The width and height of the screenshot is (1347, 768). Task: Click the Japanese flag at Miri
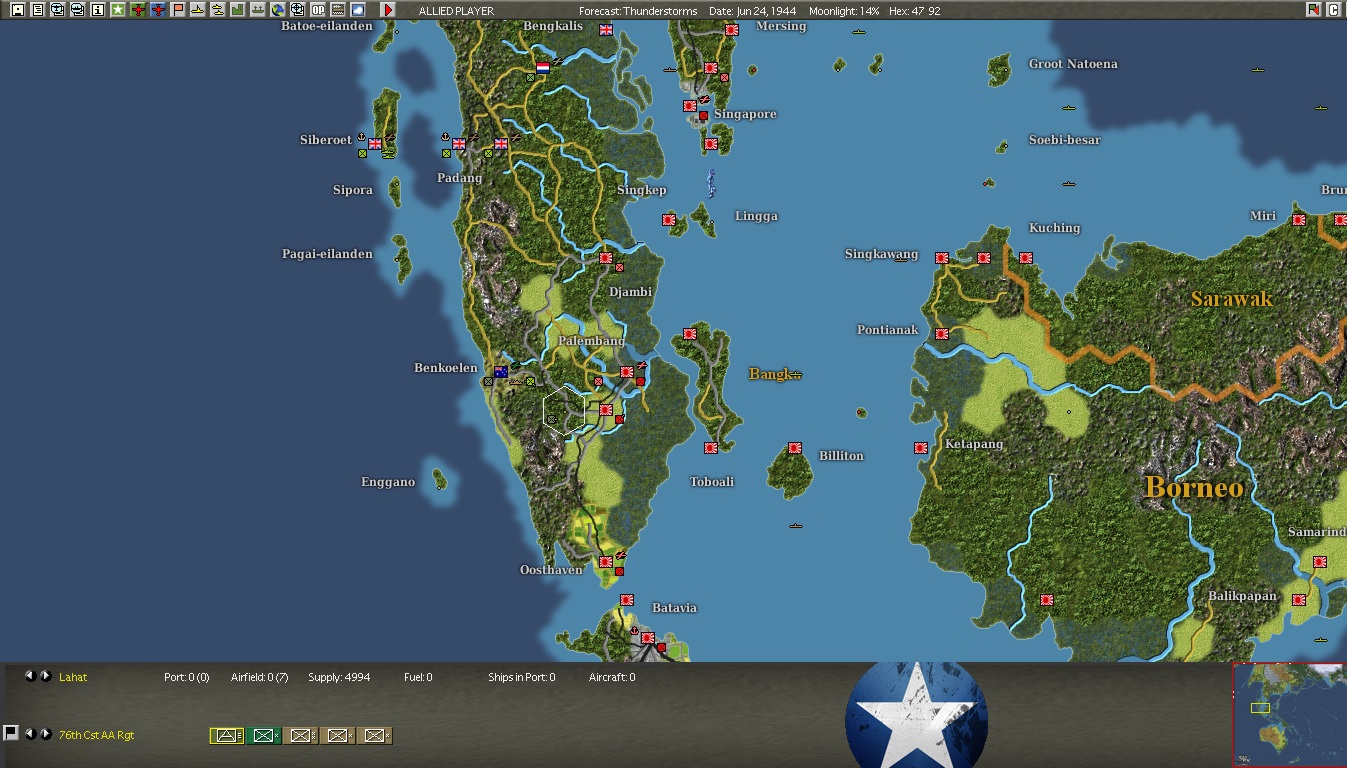click(1298, 220)
